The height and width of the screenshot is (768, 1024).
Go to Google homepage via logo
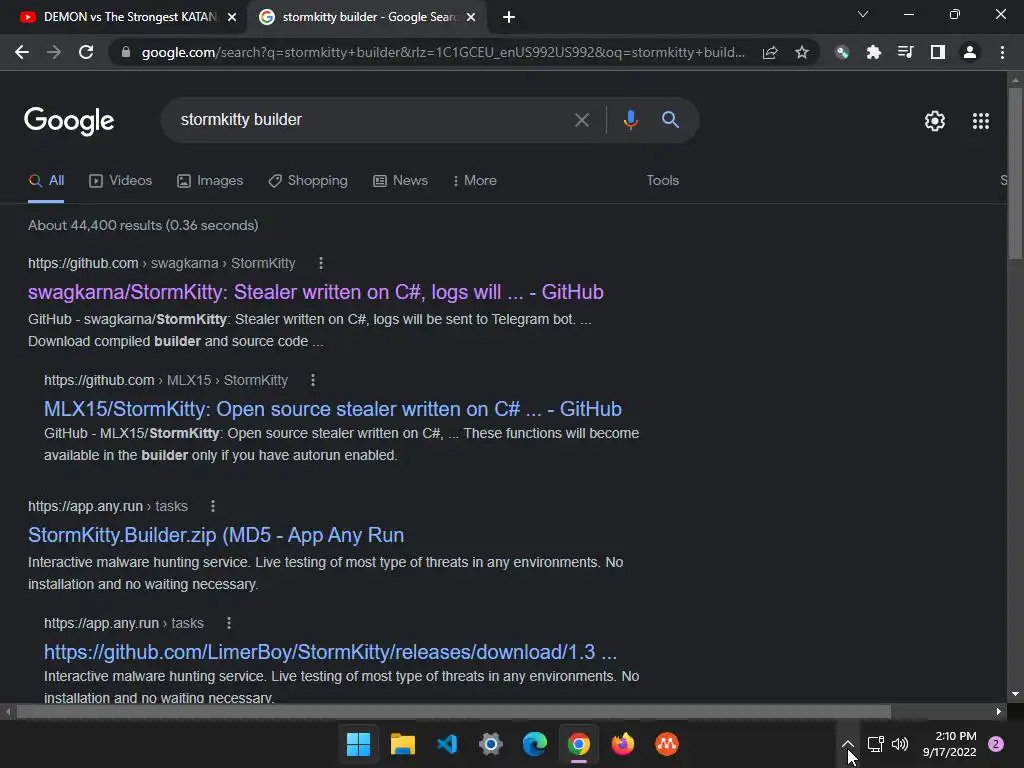(x=69, y=121)
